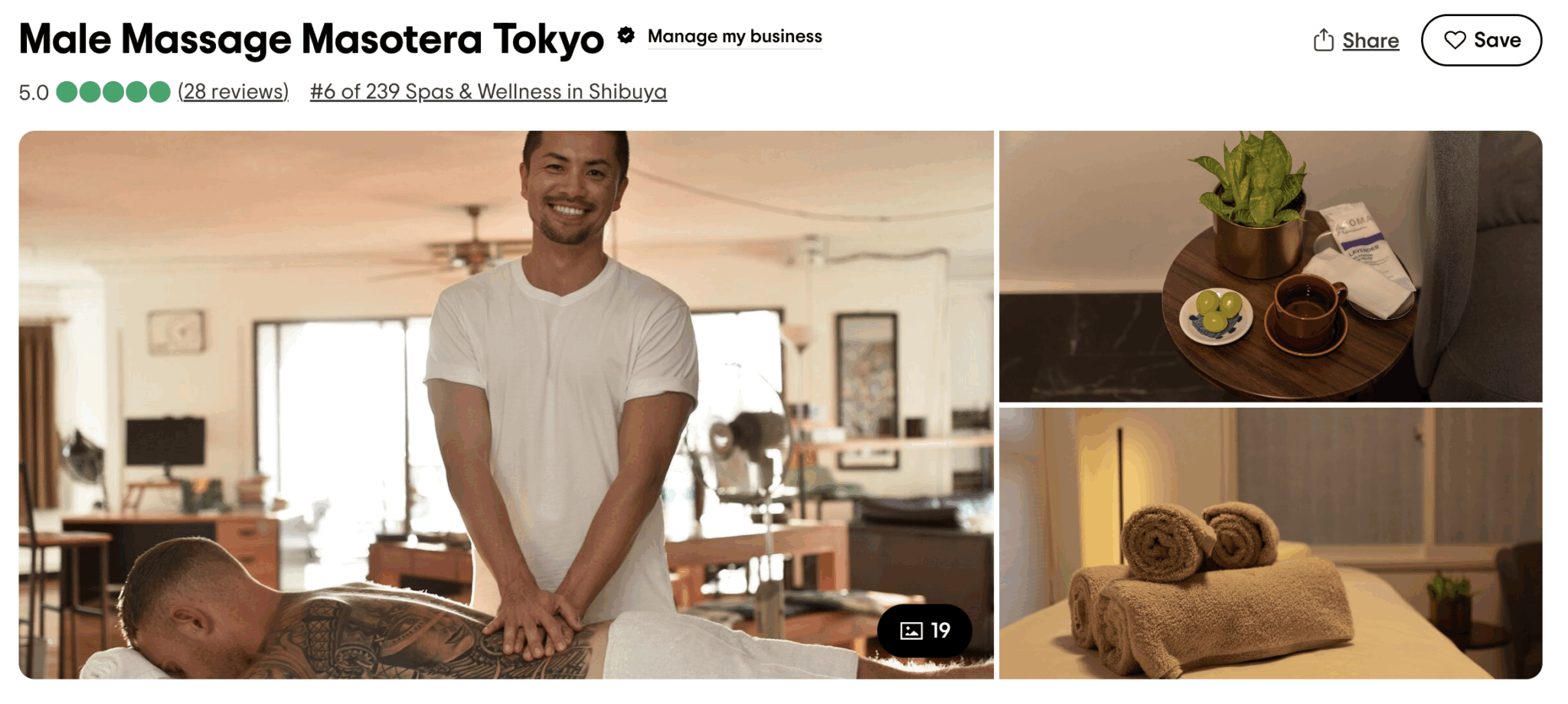Click the heart icon in Save button

(x=1455, y=40)
